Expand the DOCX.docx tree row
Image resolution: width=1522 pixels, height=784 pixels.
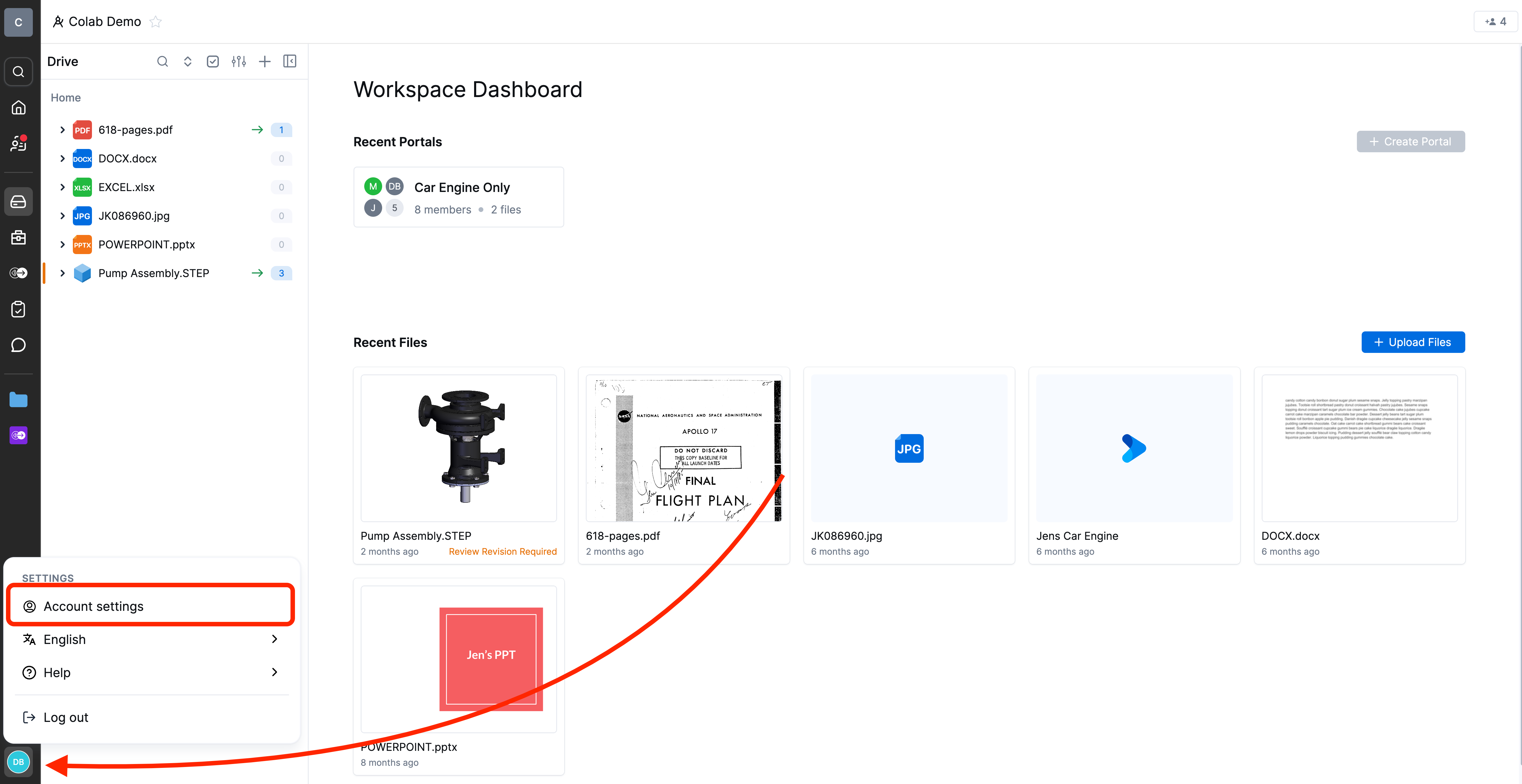(x=62, y=158)
